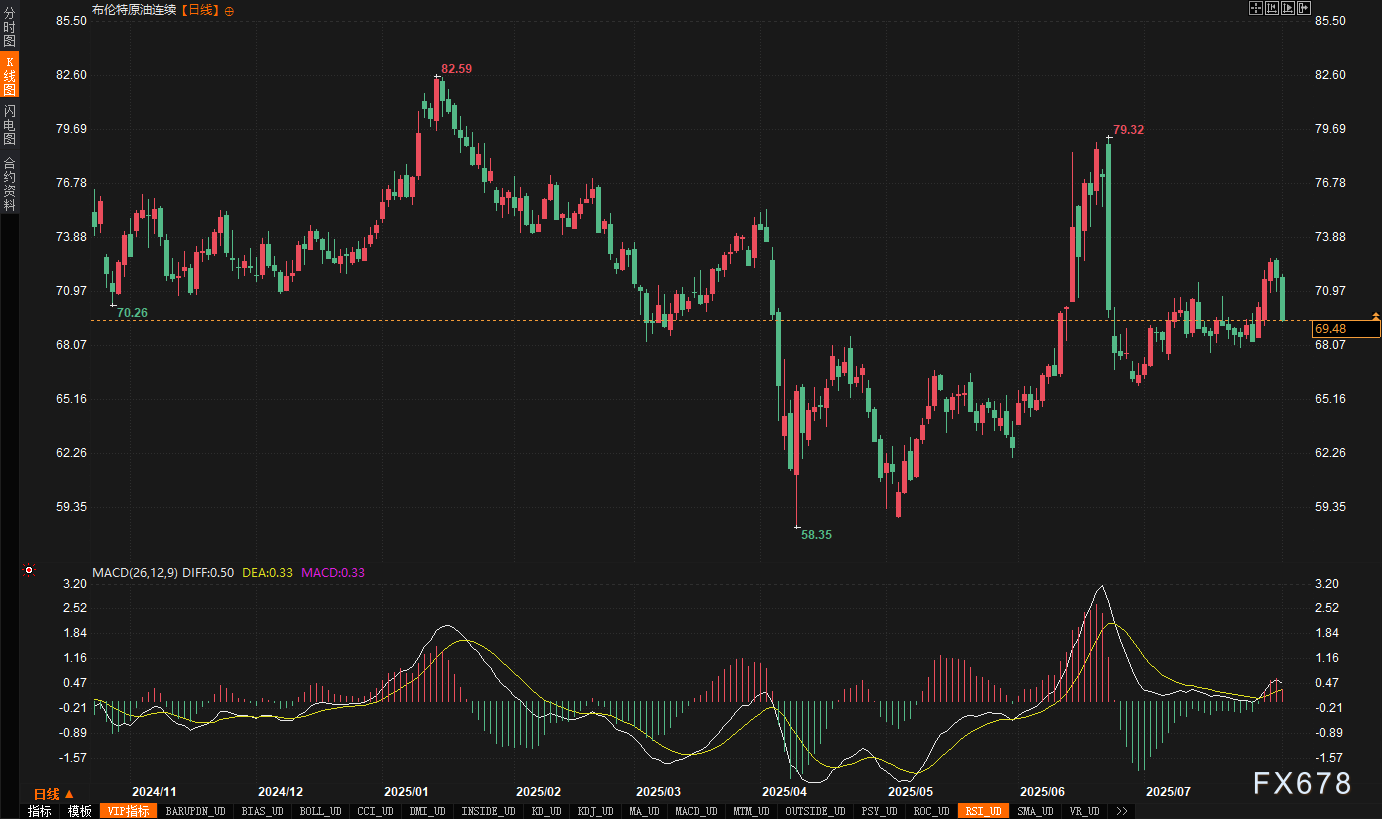Screen dimensions: 1382x819
Task: Open the 指标 tab
Action: (39, 811)
